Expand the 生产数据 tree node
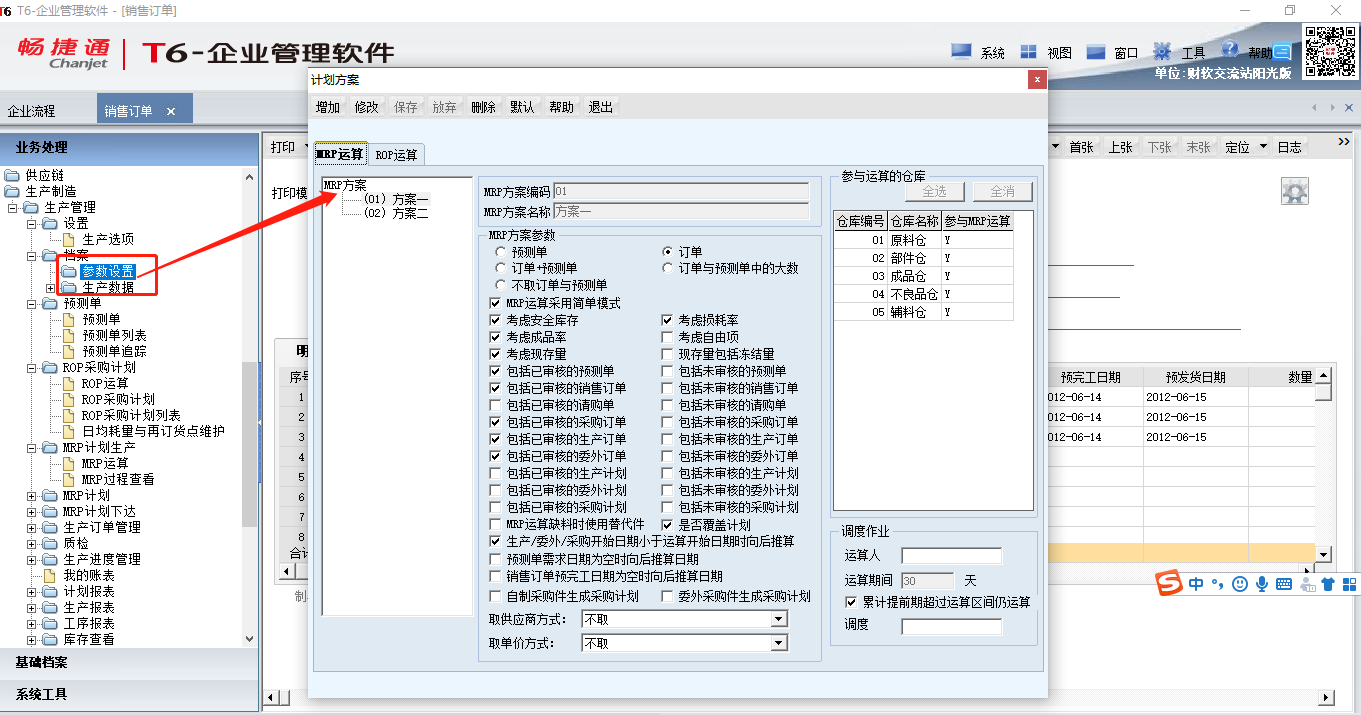The image size is (1361, 715). click(x=51, y=288)
